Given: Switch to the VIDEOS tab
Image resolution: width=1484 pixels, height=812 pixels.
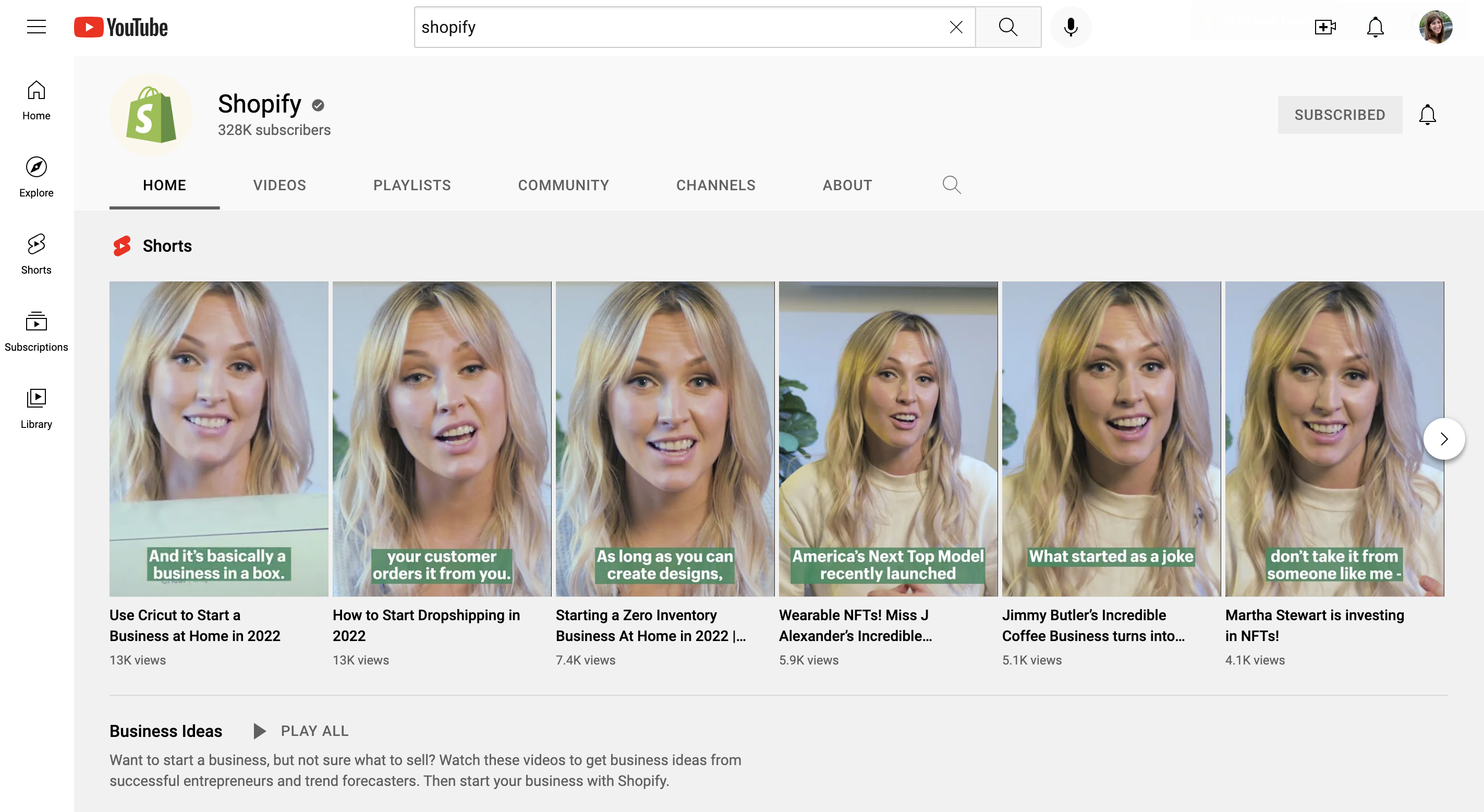Looking at the screenshot, I should (279, 186).
